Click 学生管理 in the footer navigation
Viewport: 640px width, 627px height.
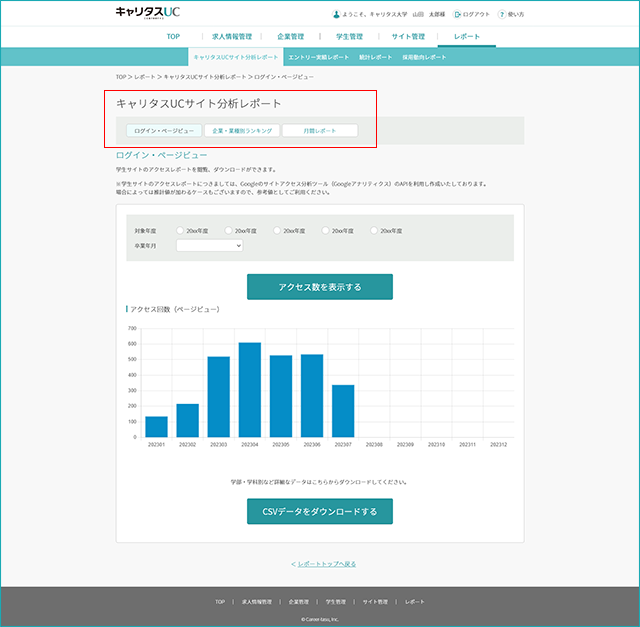coord(336,602)
